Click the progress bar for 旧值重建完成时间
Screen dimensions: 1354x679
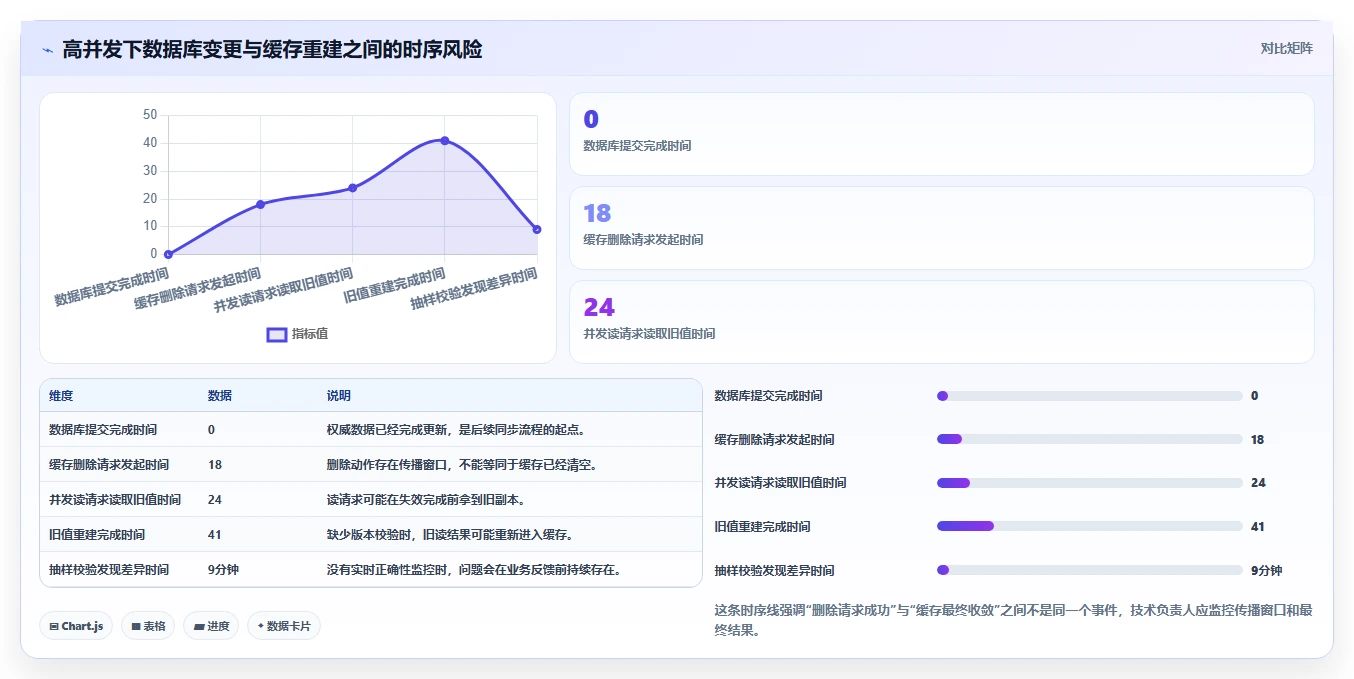pos(1089,526)
